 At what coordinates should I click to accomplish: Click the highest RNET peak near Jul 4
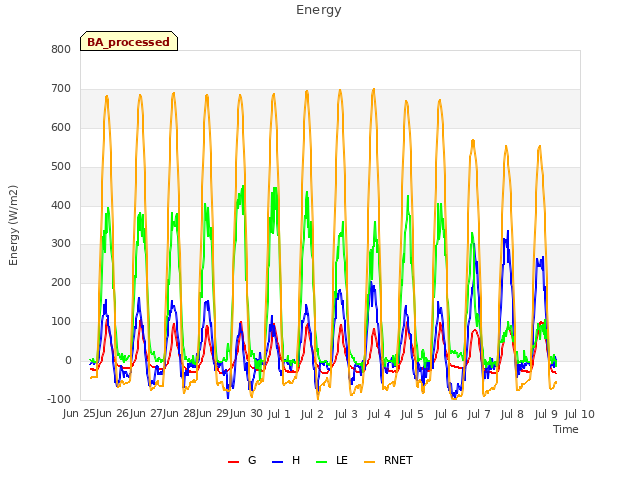373,89
